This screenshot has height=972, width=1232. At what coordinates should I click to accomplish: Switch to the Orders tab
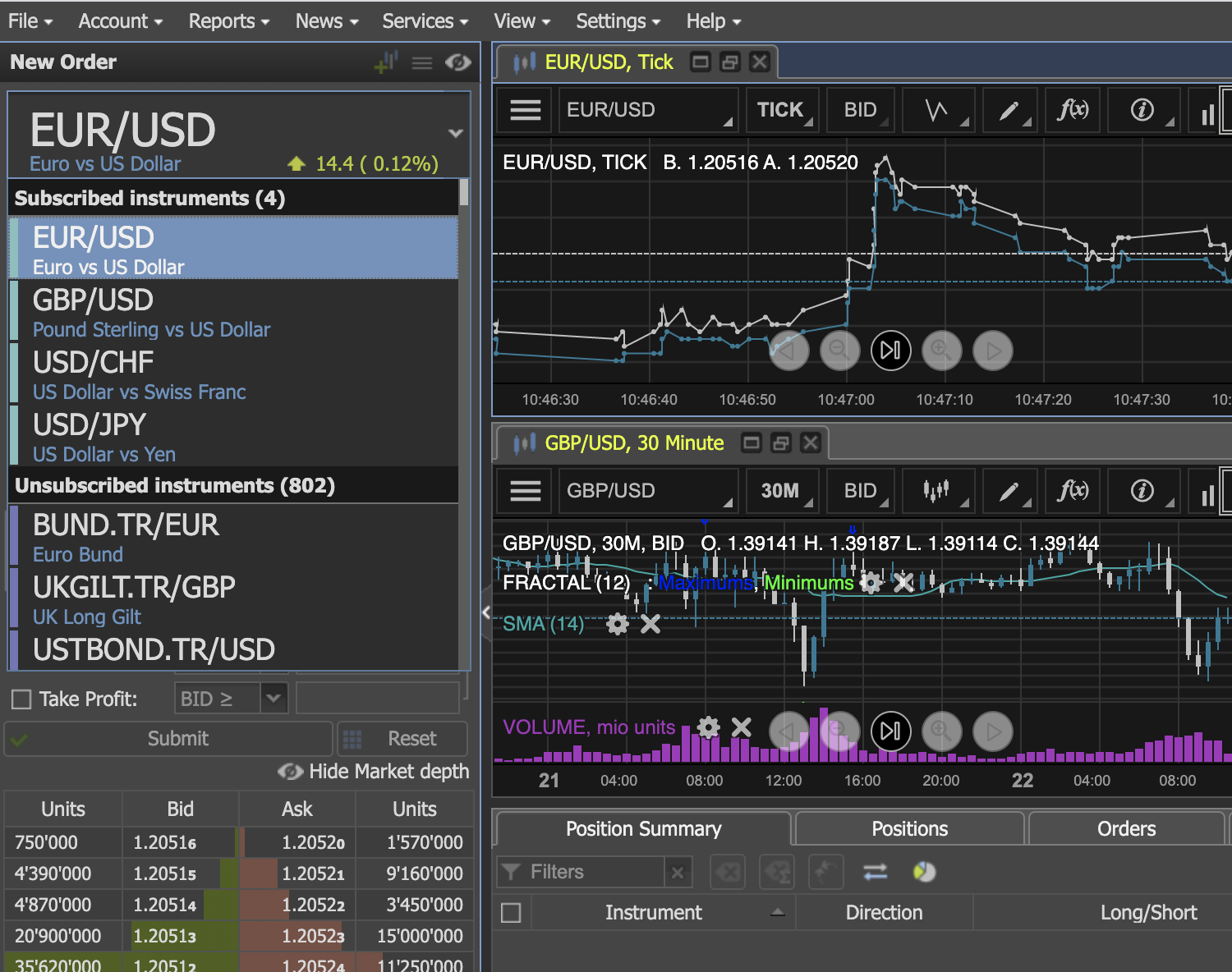(x=1125, y=829)
